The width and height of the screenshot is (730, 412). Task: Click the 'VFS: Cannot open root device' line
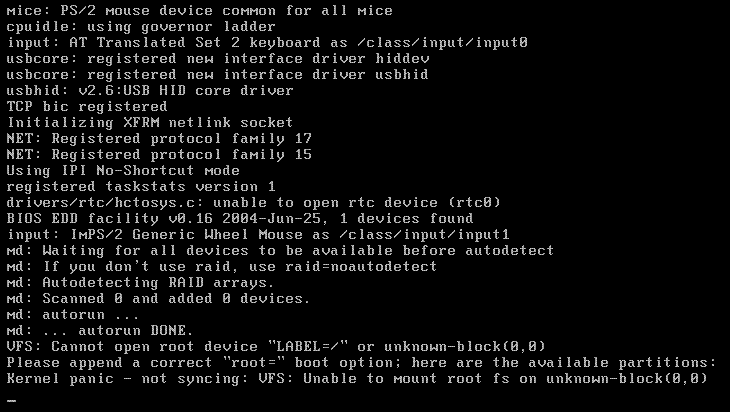276,346
